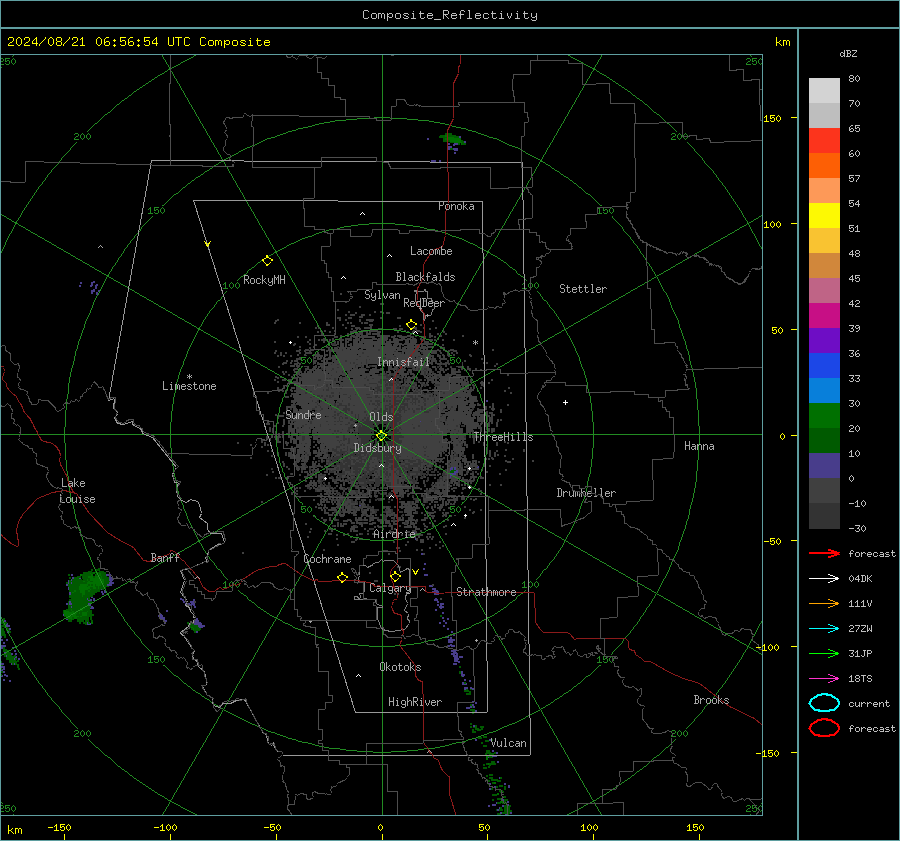Click the magenta 18TS arrow icon
Image resolution: width=900 pixels, height=841 pixels.
point(824,679)
